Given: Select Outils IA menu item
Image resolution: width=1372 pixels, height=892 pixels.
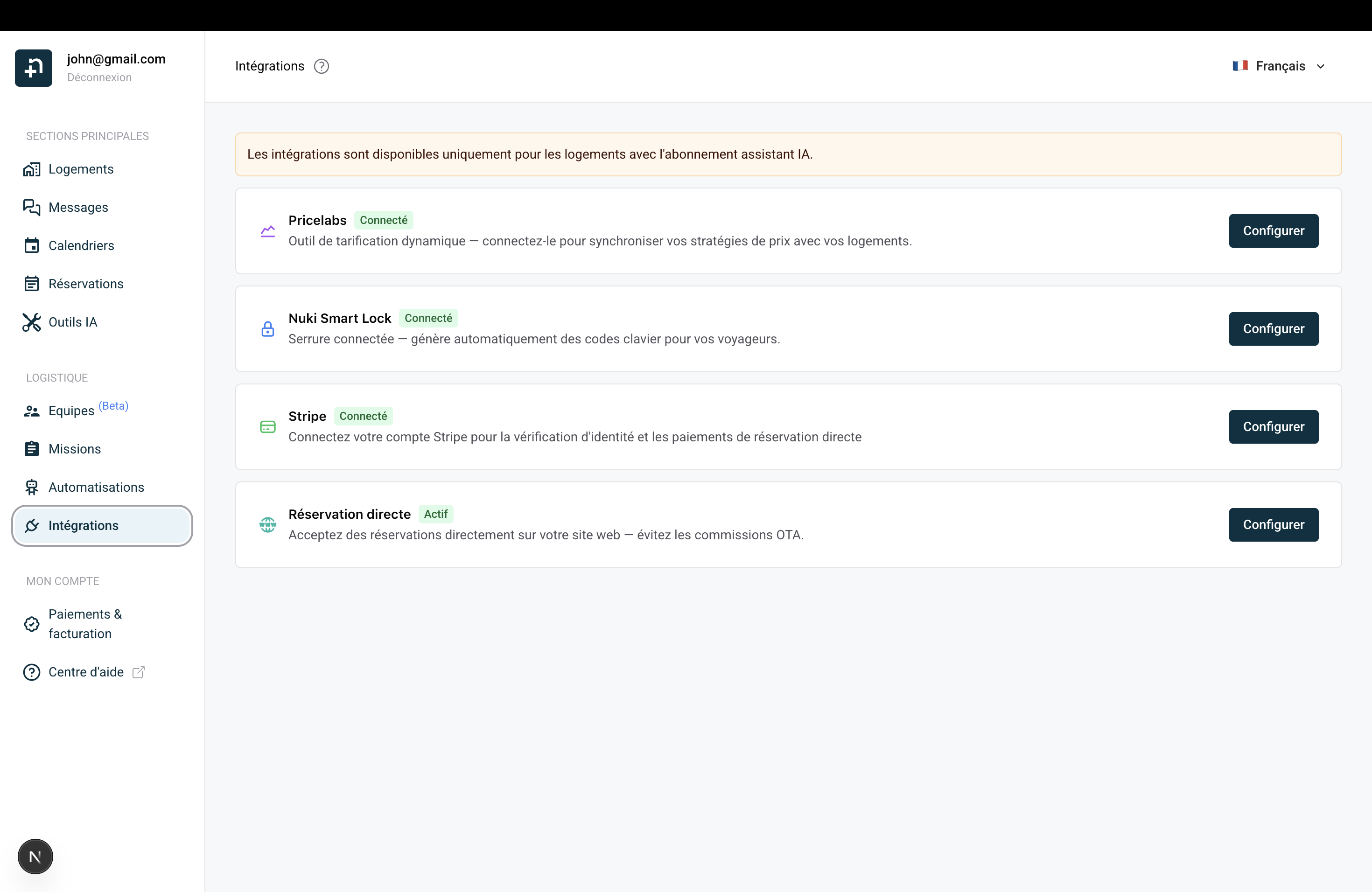Looking at the screenshot, I should tap(102, 322).
